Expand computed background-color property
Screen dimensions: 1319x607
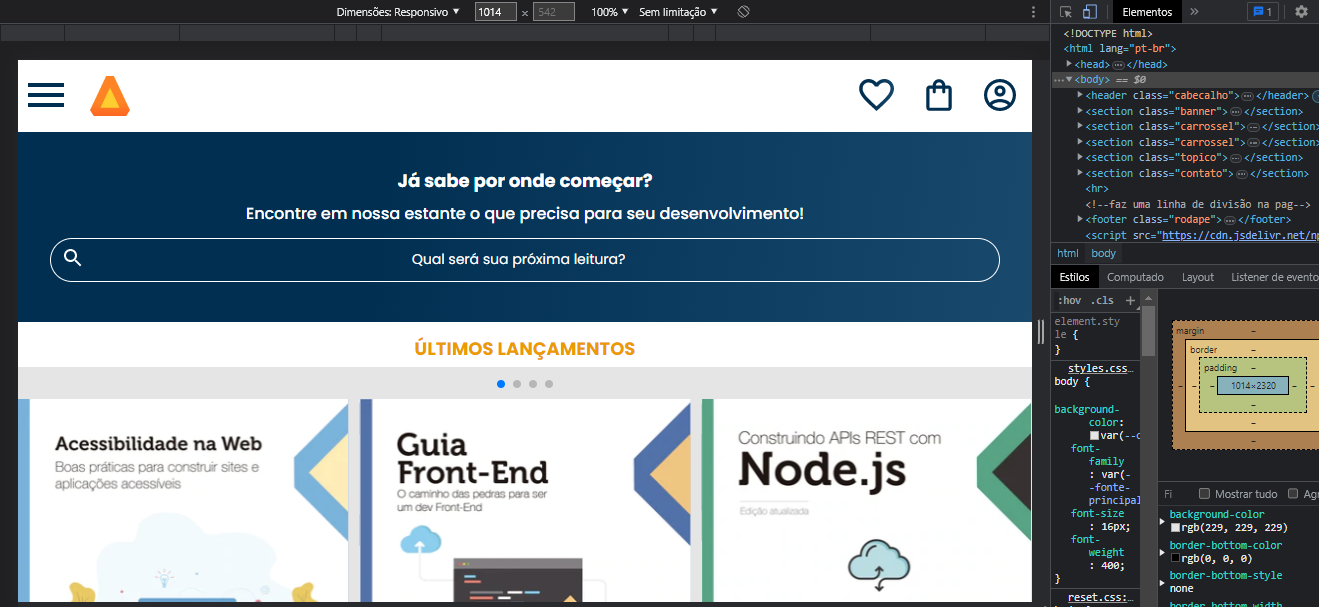coord(1162,521)
